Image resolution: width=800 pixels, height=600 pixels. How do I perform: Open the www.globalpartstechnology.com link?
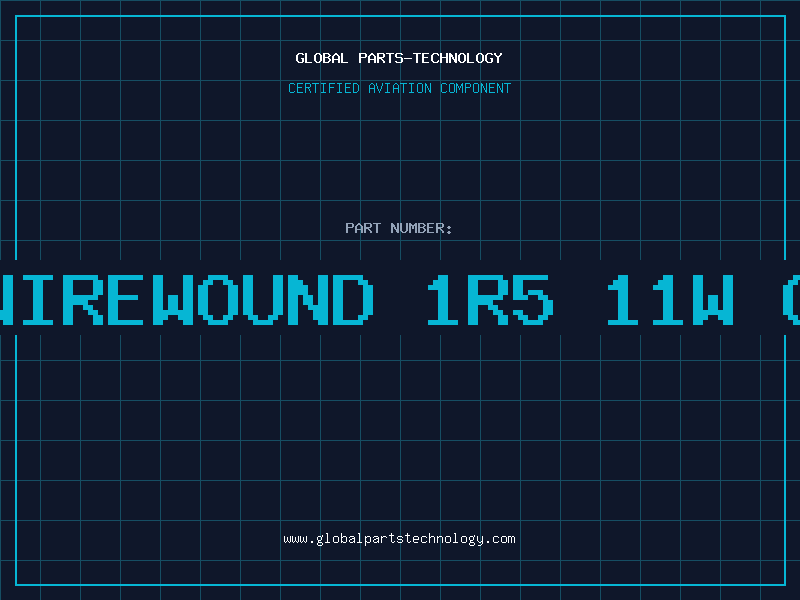(399, 539)
